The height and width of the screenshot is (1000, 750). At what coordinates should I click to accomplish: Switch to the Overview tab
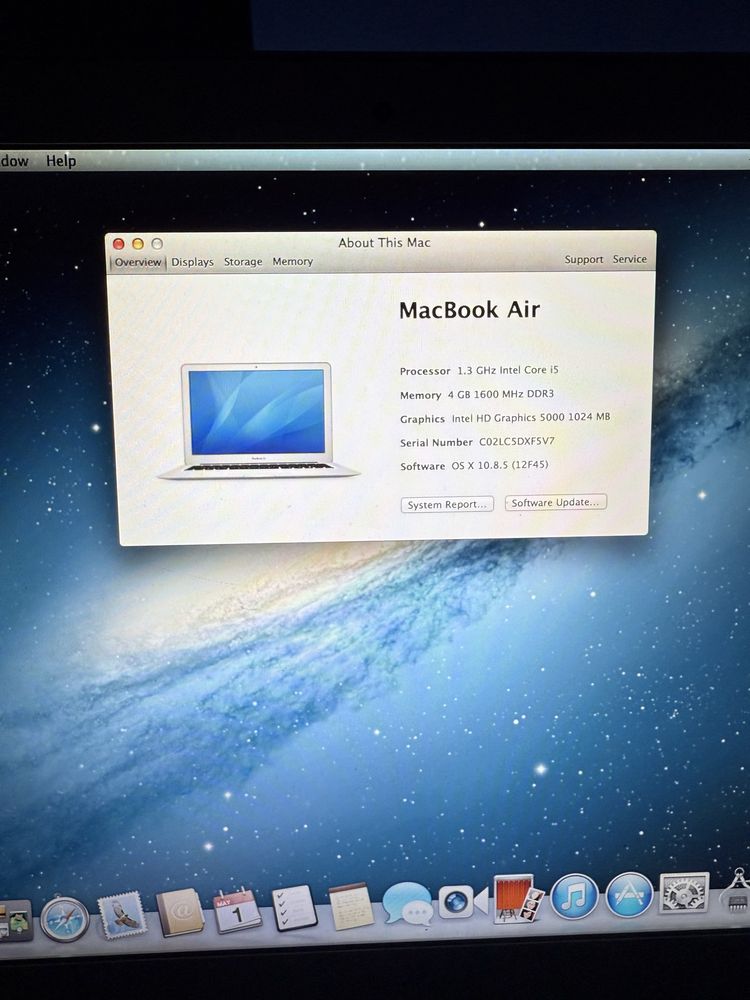138,262
